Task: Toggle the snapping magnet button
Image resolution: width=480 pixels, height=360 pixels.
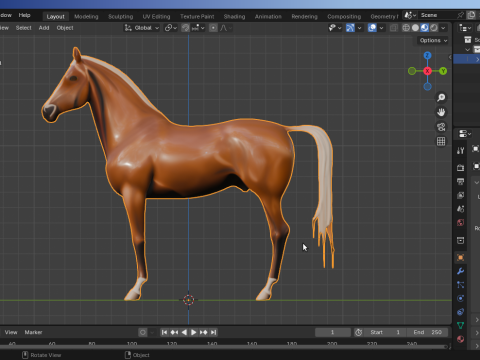Action: [185, 28]
